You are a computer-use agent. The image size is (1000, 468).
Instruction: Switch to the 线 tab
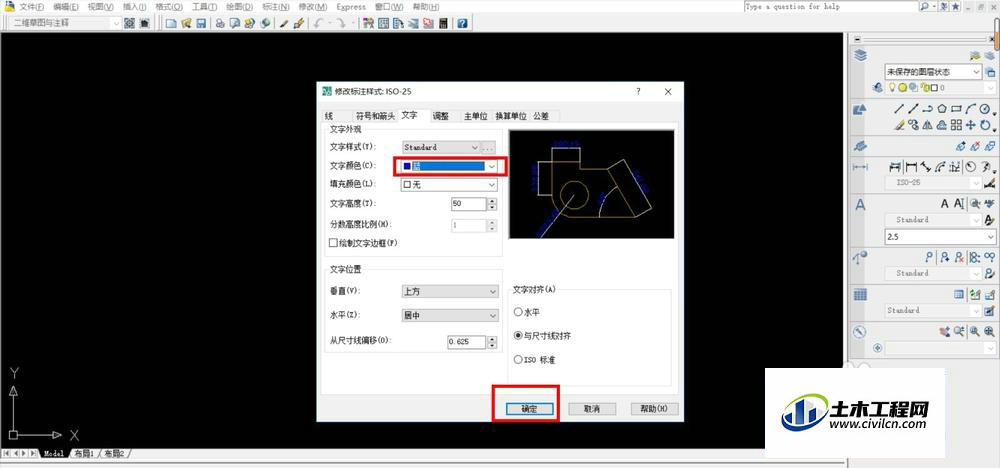[329, 116]
